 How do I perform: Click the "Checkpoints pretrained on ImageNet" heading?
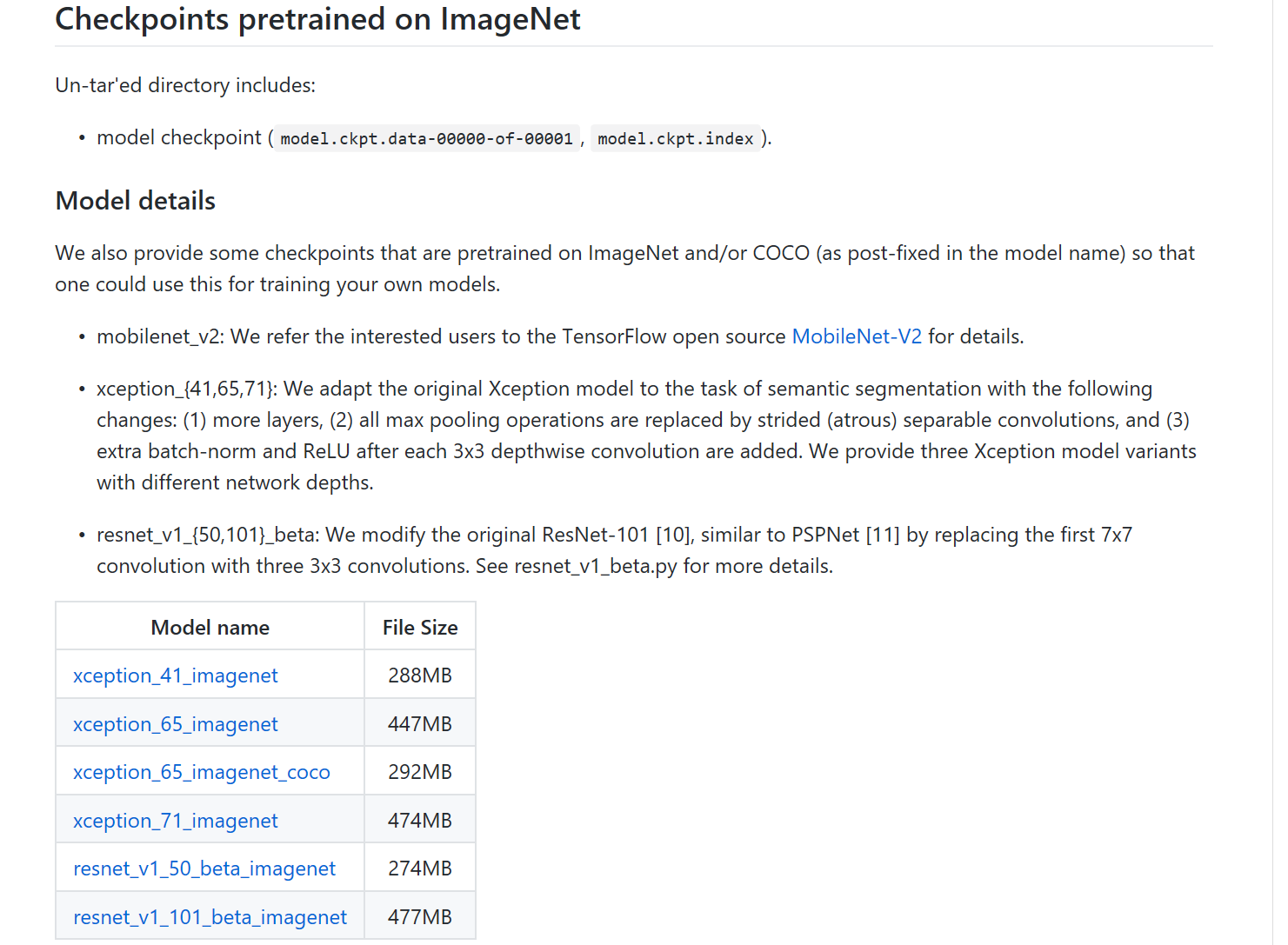[x=317, y=19]
